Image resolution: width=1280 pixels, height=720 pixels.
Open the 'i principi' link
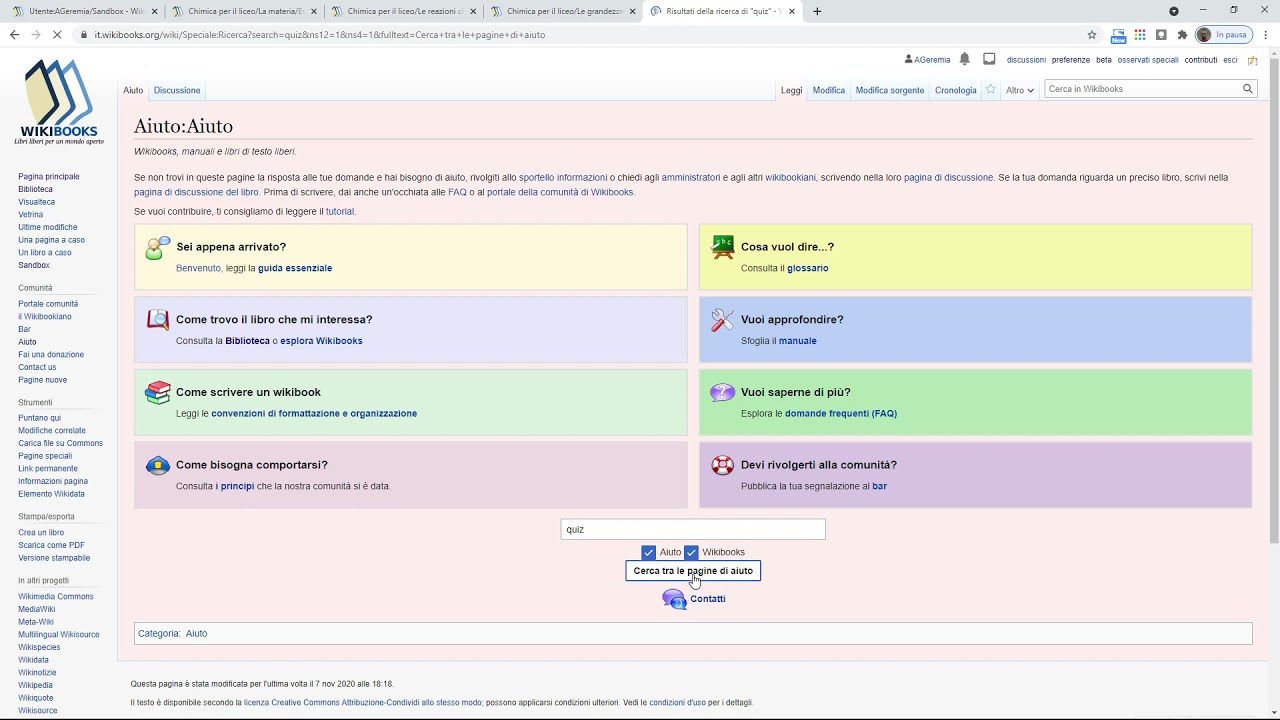coord(235,486)
